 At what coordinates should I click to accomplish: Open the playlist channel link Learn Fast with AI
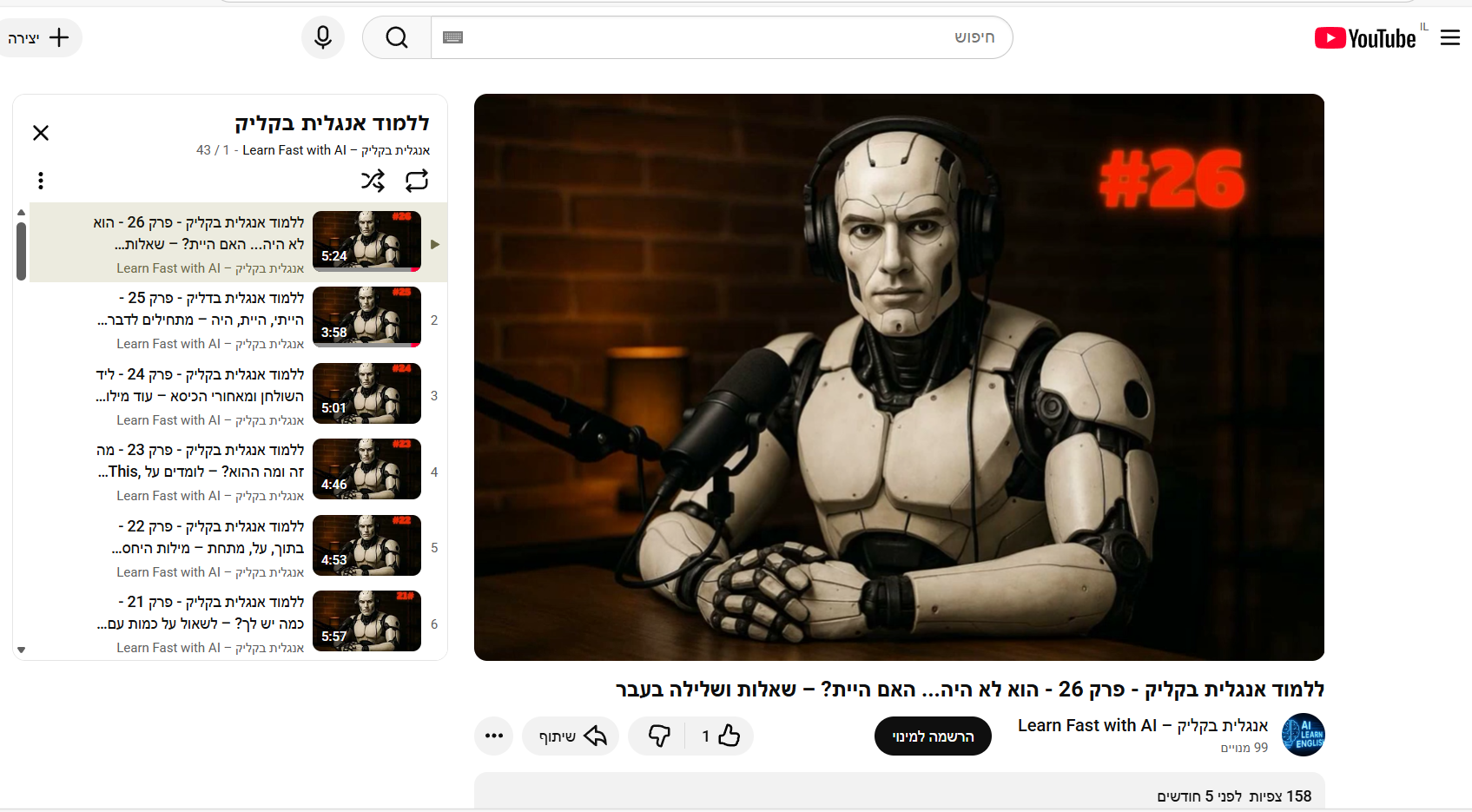[336, 150]
